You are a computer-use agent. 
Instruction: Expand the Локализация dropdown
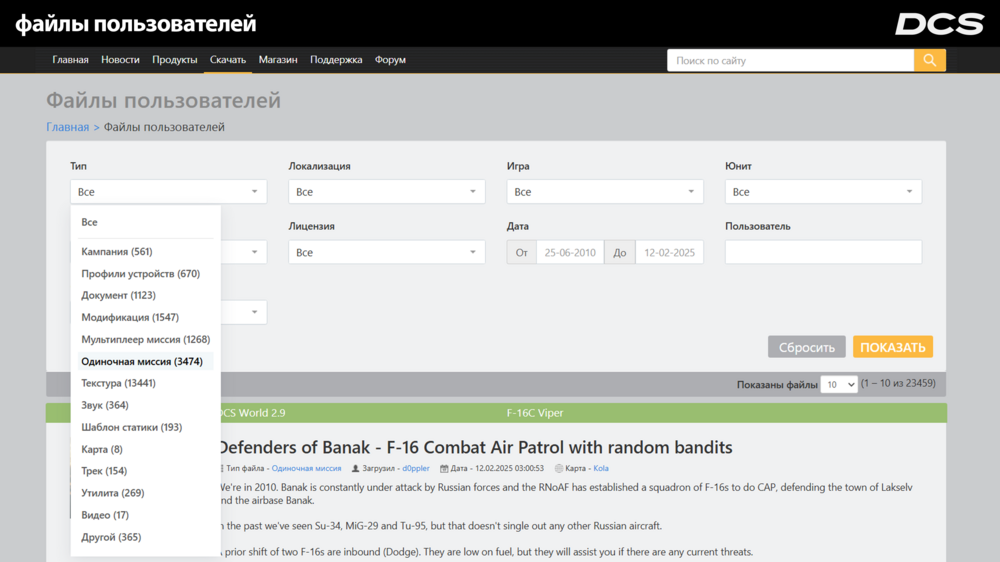click(x=386, y=192)
